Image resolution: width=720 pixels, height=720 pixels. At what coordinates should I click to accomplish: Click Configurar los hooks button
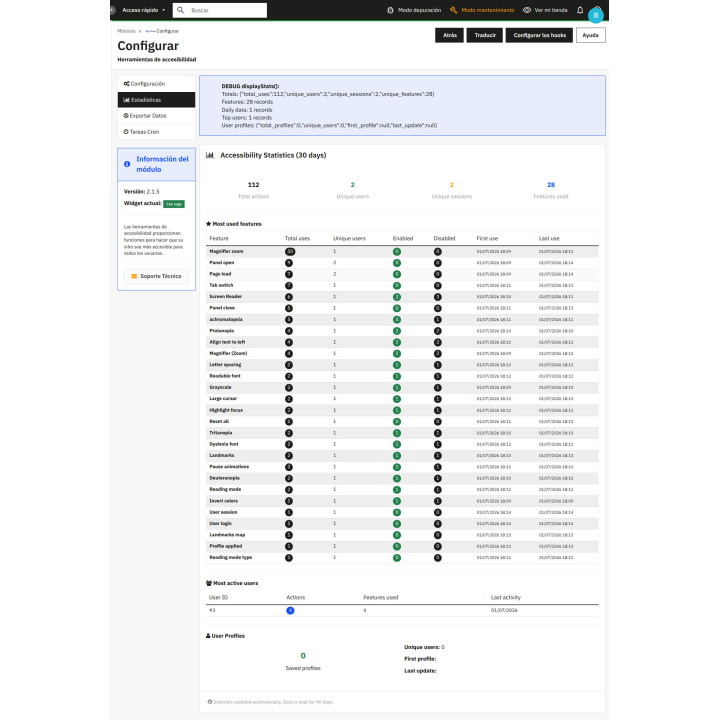click(x=539, y=35)
